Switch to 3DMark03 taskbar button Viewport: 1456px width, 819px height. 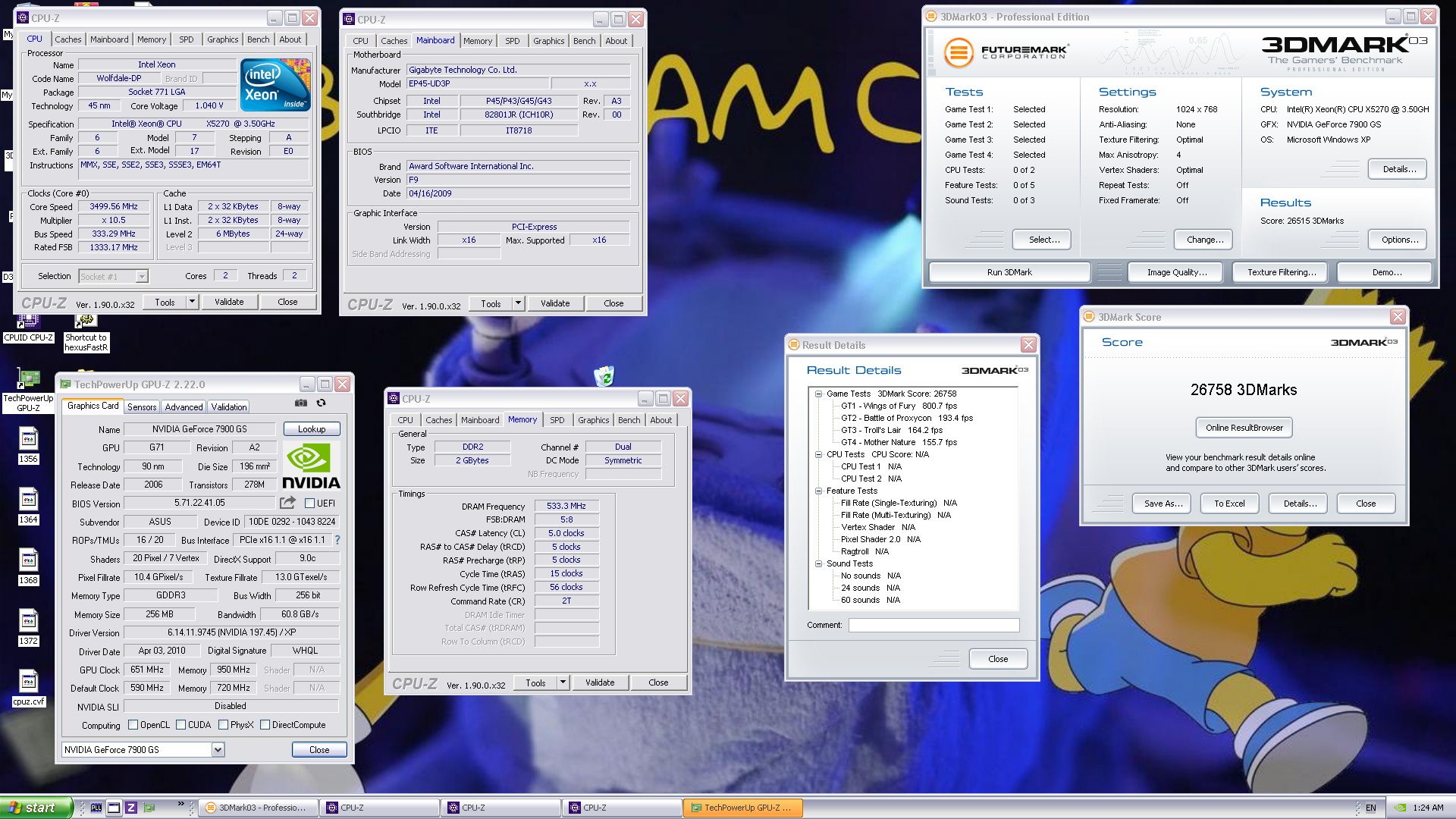point(258,808)
